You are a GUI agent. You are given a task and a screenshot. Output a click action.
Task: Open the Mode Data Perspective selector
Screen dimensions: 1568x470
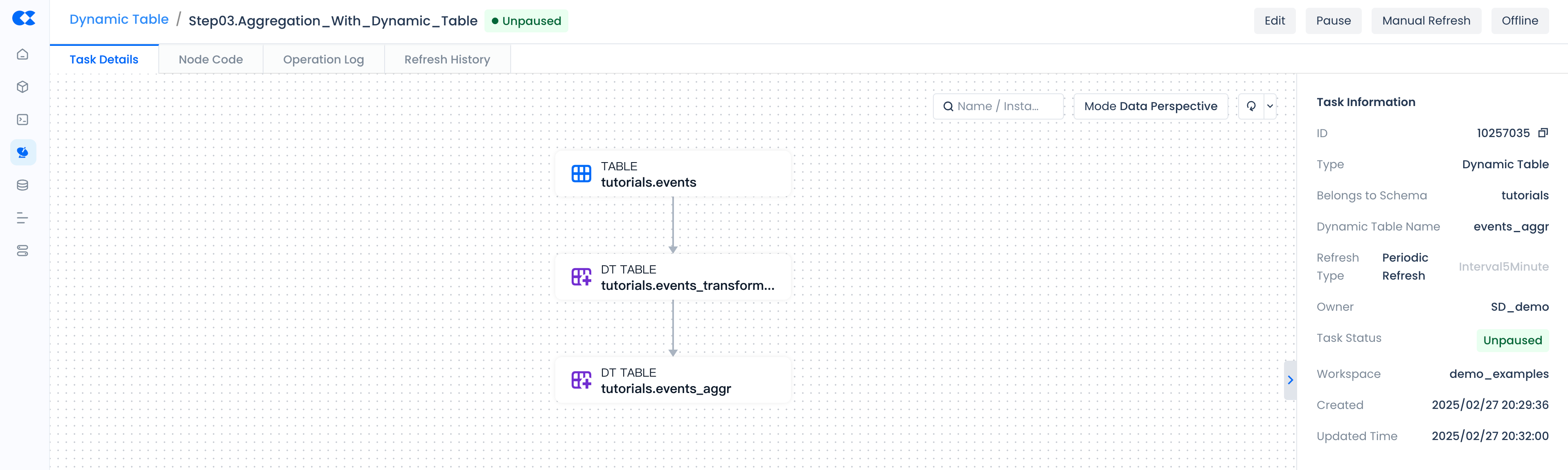[x=1150, y=106]
